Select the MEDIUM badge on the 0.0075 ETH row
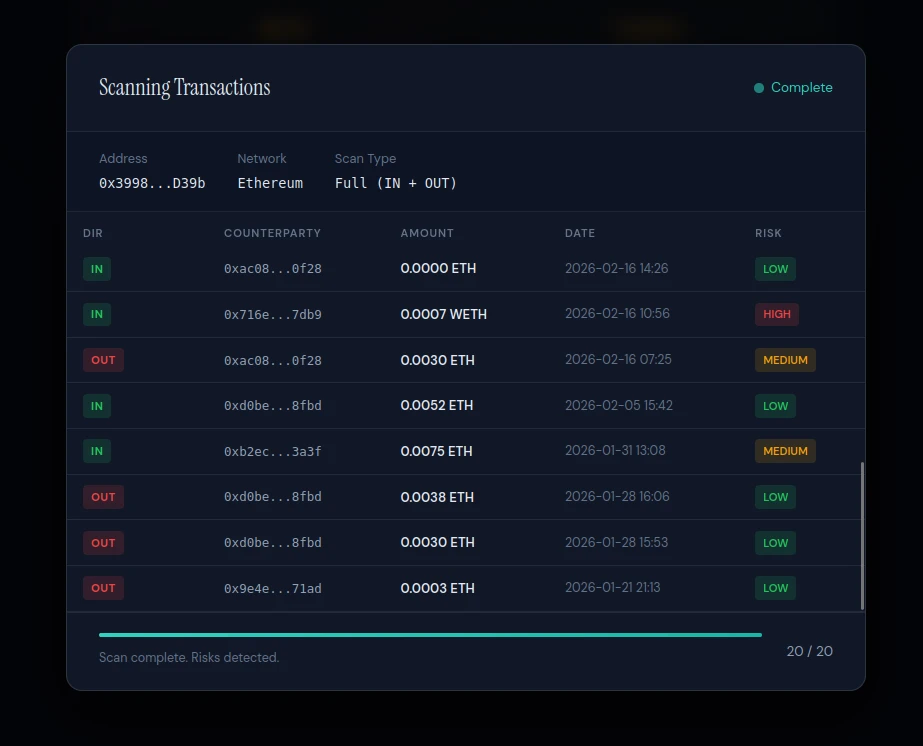This screenshot has width=923, height=746. tap(785, 451)
